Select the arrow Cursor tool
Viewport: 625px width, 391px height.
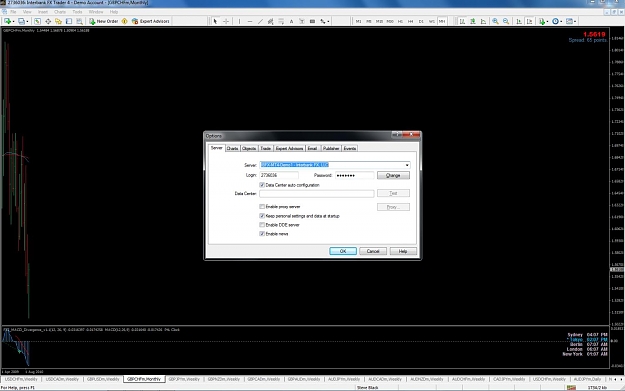[x=215, y=21]
